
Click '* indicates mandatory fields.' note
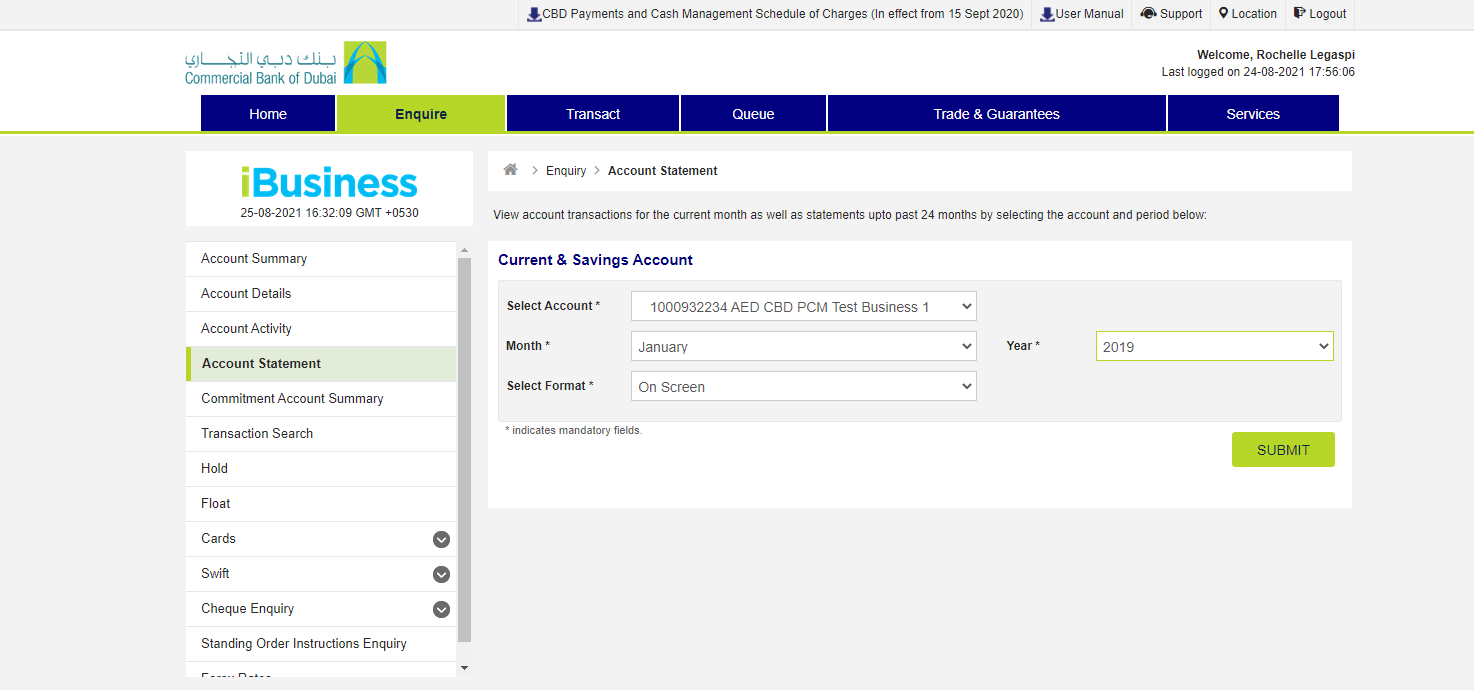(573, 431)
